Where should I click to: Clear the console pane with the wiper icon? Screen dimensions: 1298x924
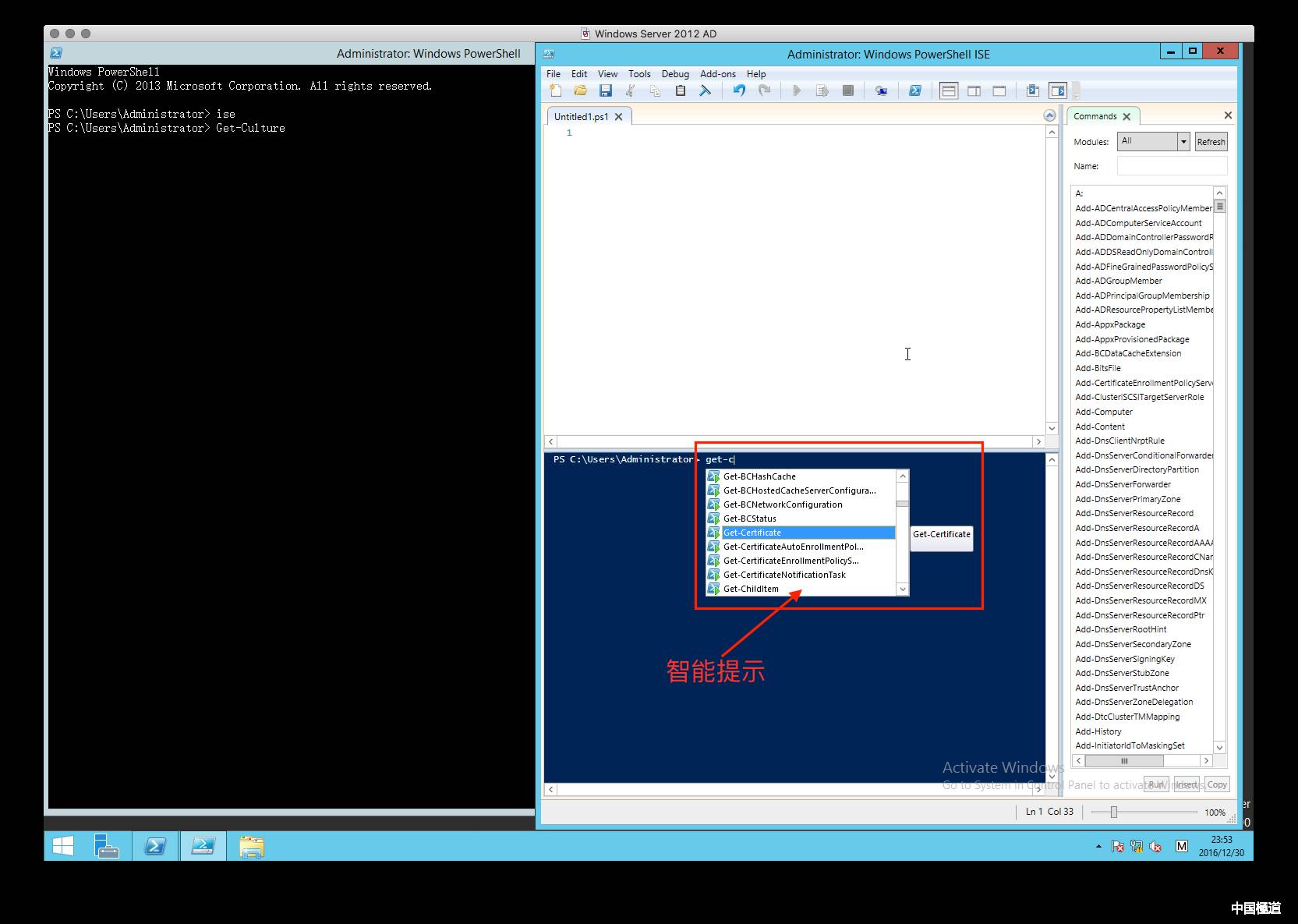point(705,90)
